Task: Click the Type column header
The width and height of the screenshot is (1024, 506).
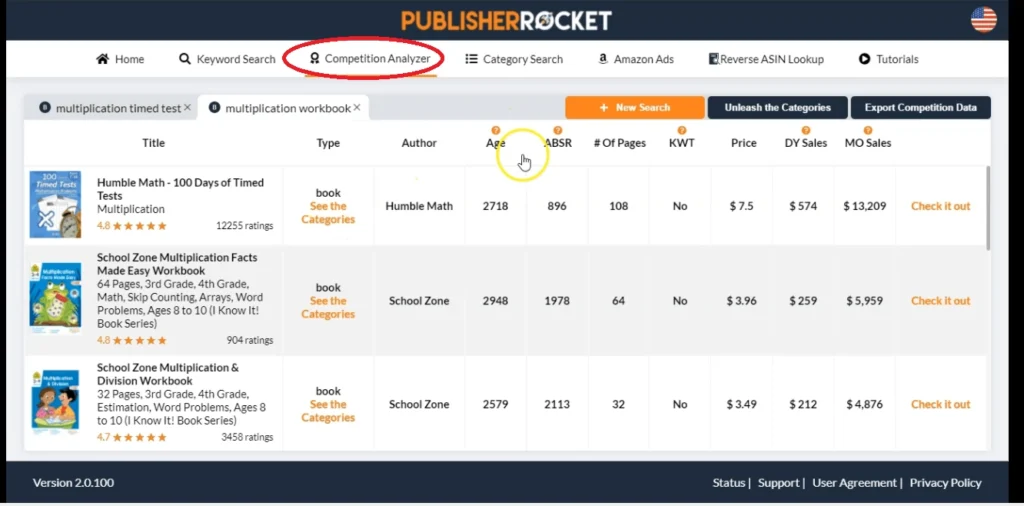Action: pyautogui.click(x=328, y=142)
